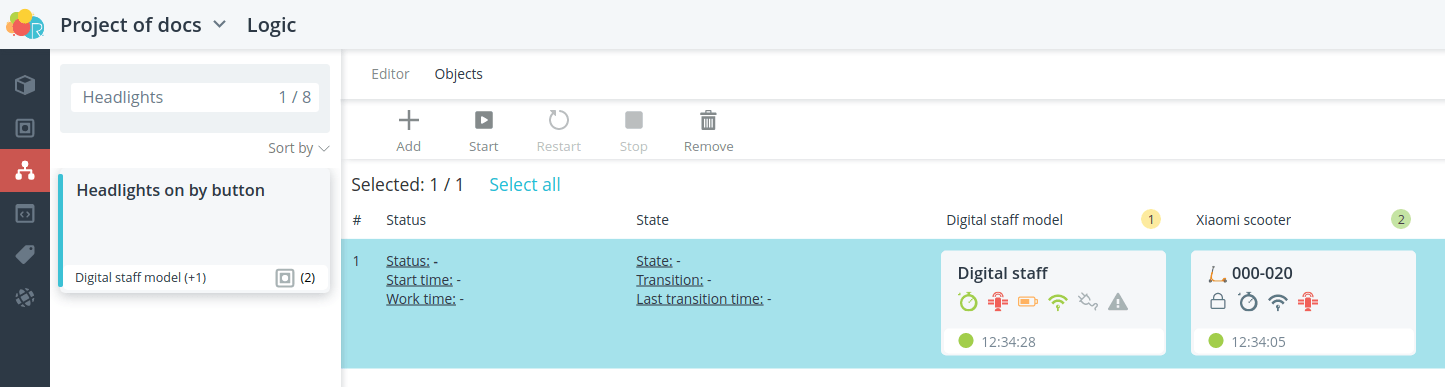Switch to the Objects tab

(x=459, y=74)
